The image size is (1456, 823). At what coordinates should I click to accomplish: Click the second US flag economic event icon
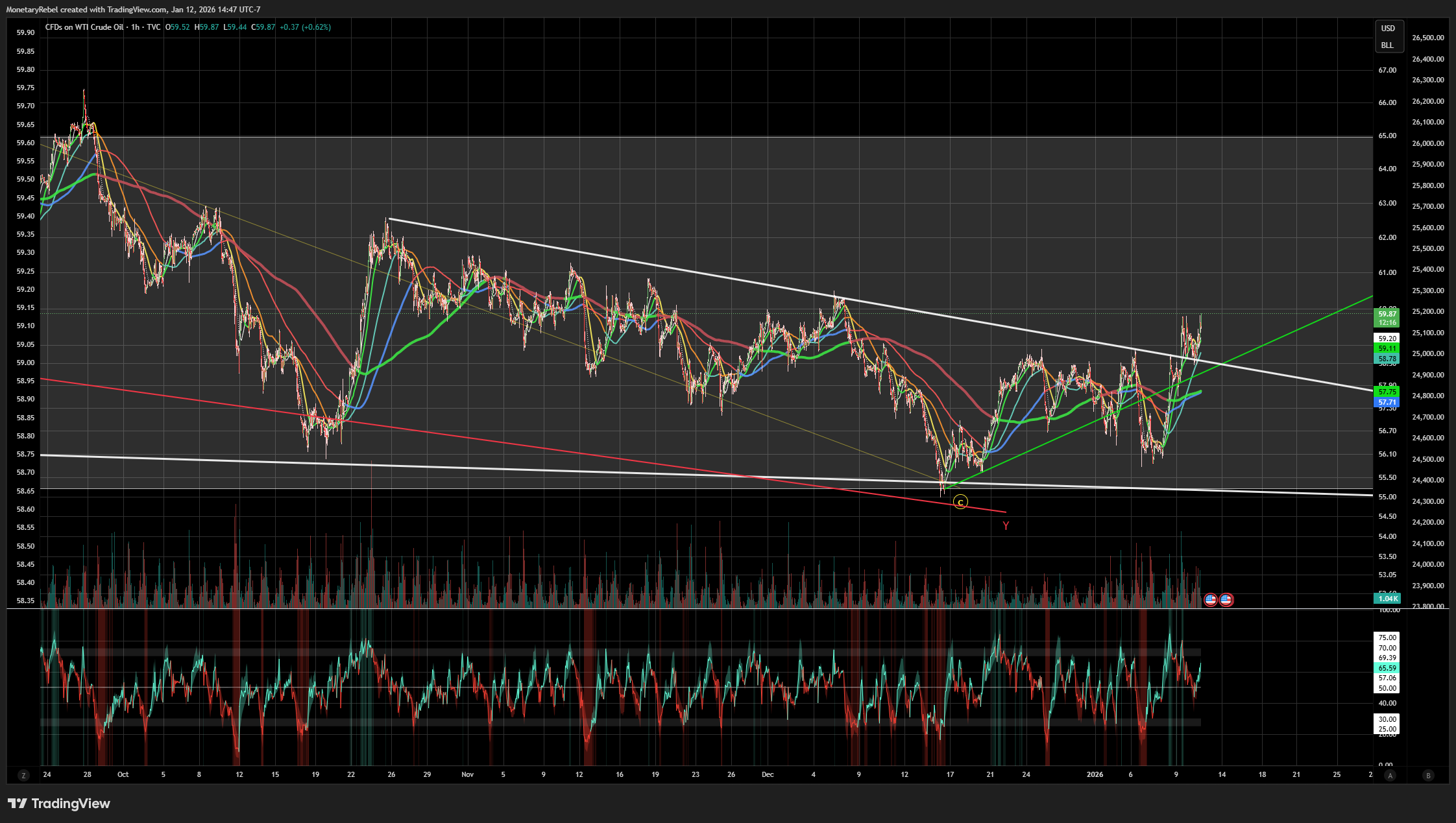[x=1226, y=600]
